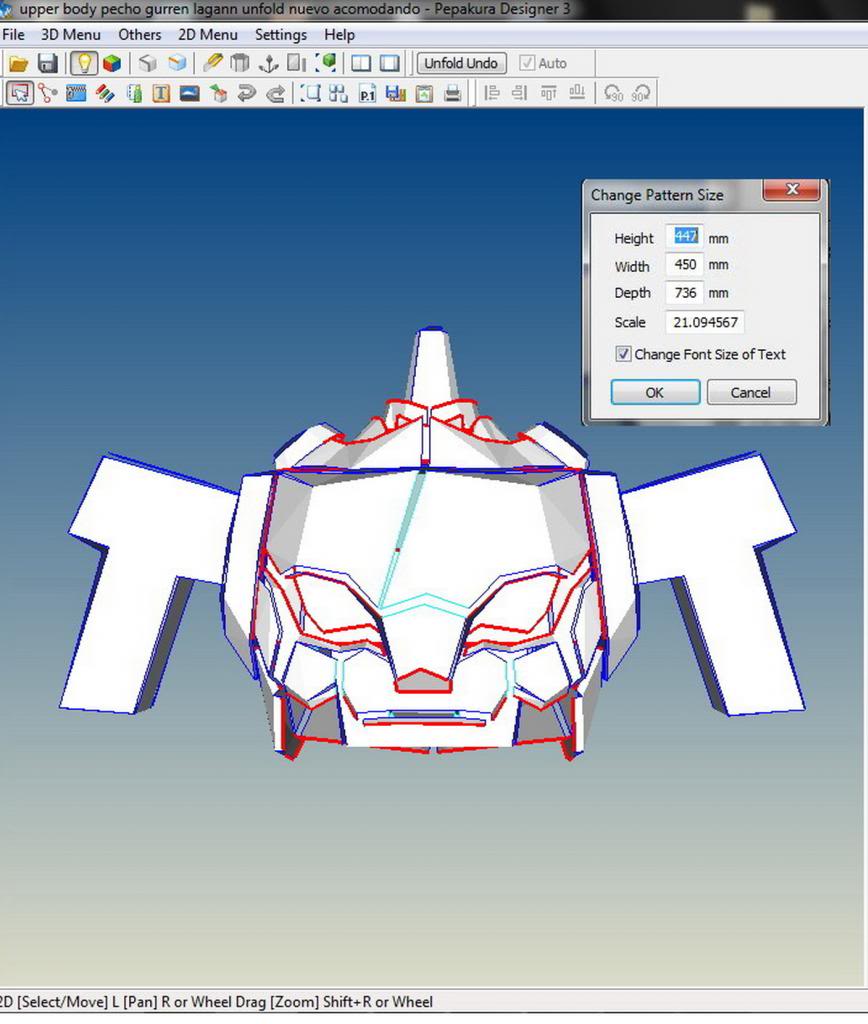This screenshot has height=1024, width=868.
Task: Click the undo curved arrow icon
Action: click(246, 93)
